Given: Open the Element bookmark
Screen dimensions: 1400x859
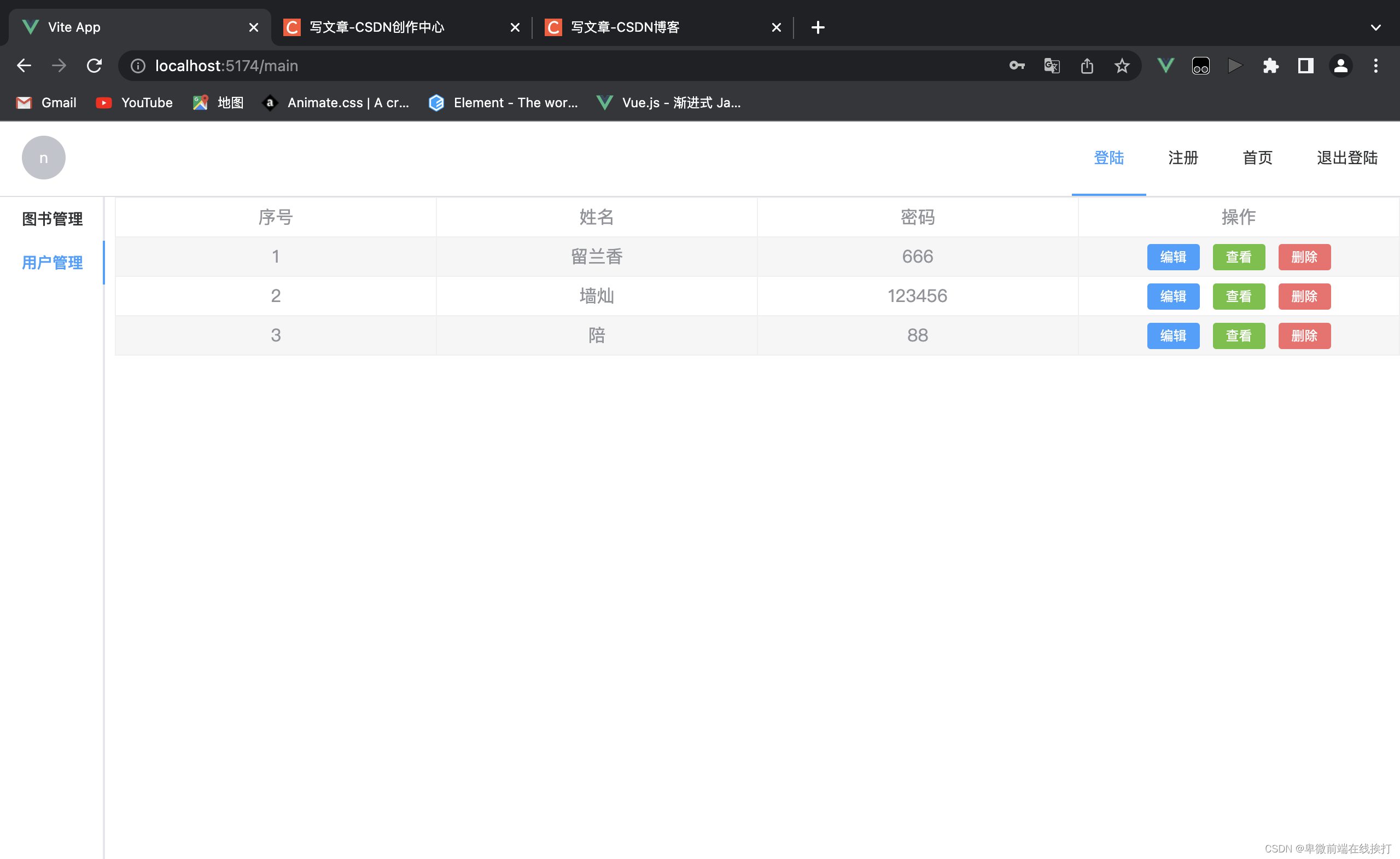Looking at the screenshot, I should point(504,103).
